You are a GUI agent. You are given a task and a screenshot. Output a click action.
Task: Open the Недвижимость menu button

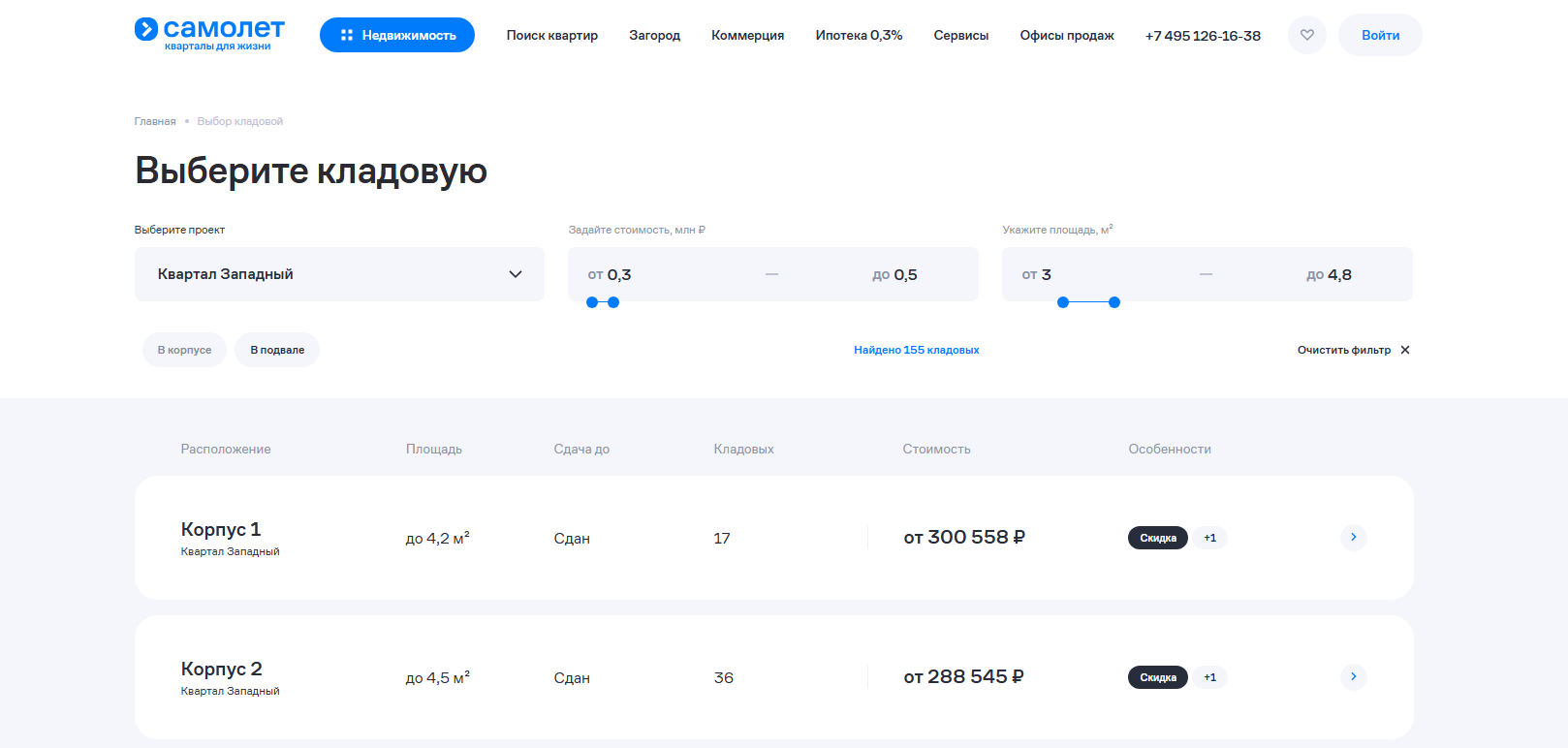click(x=397, y=35)
